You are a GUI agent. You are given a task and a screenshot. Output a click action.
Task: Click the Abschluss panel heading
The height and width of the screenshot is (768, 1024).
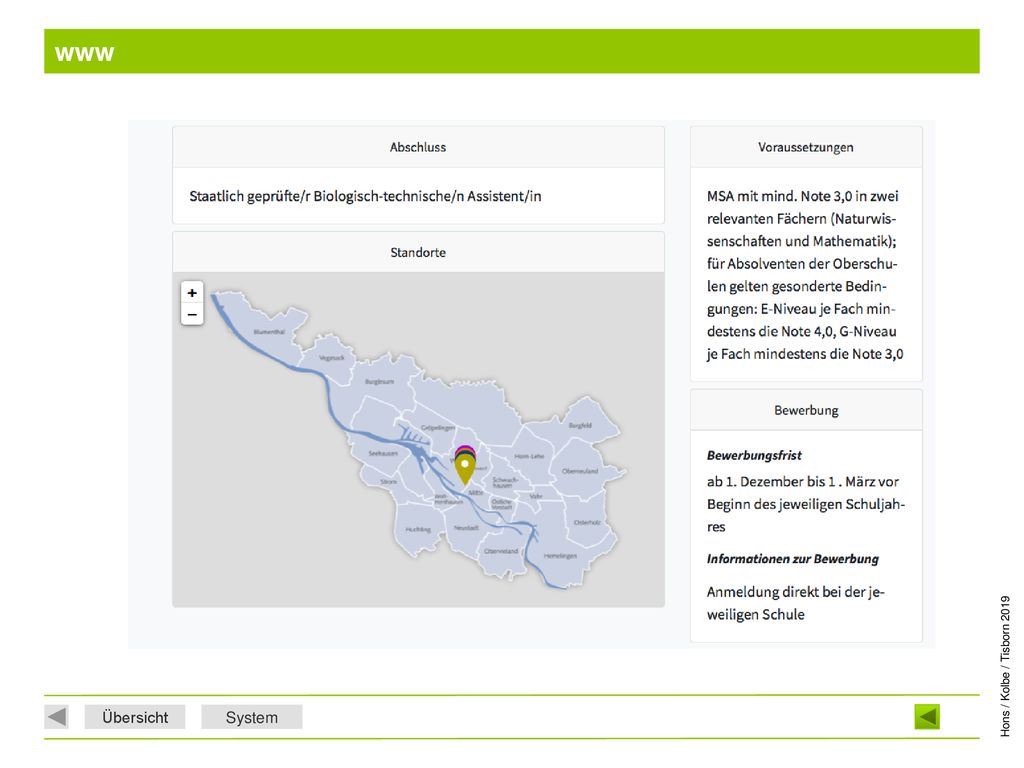418,147
